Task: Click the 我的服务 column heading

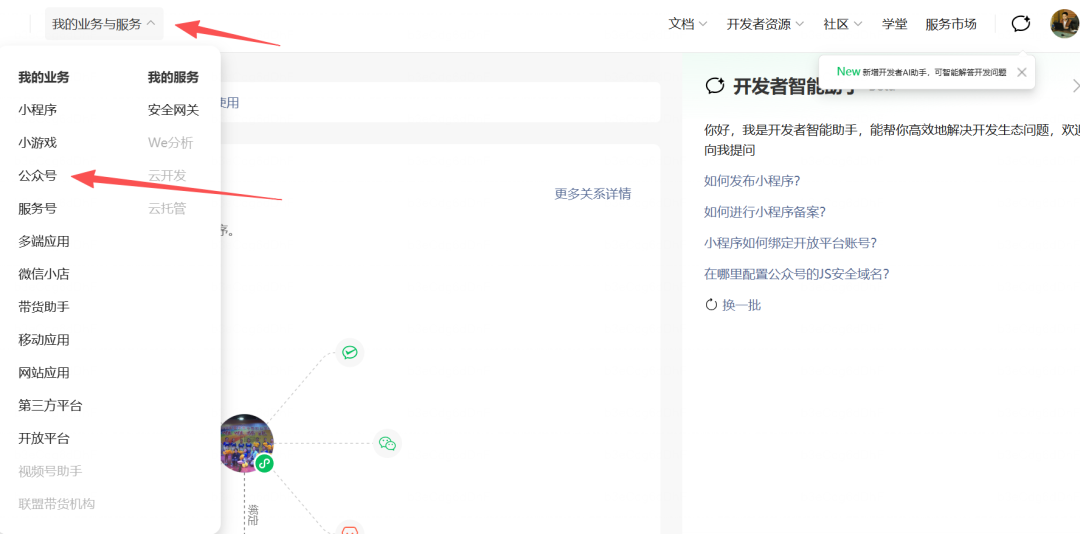Action: (174, 77)
